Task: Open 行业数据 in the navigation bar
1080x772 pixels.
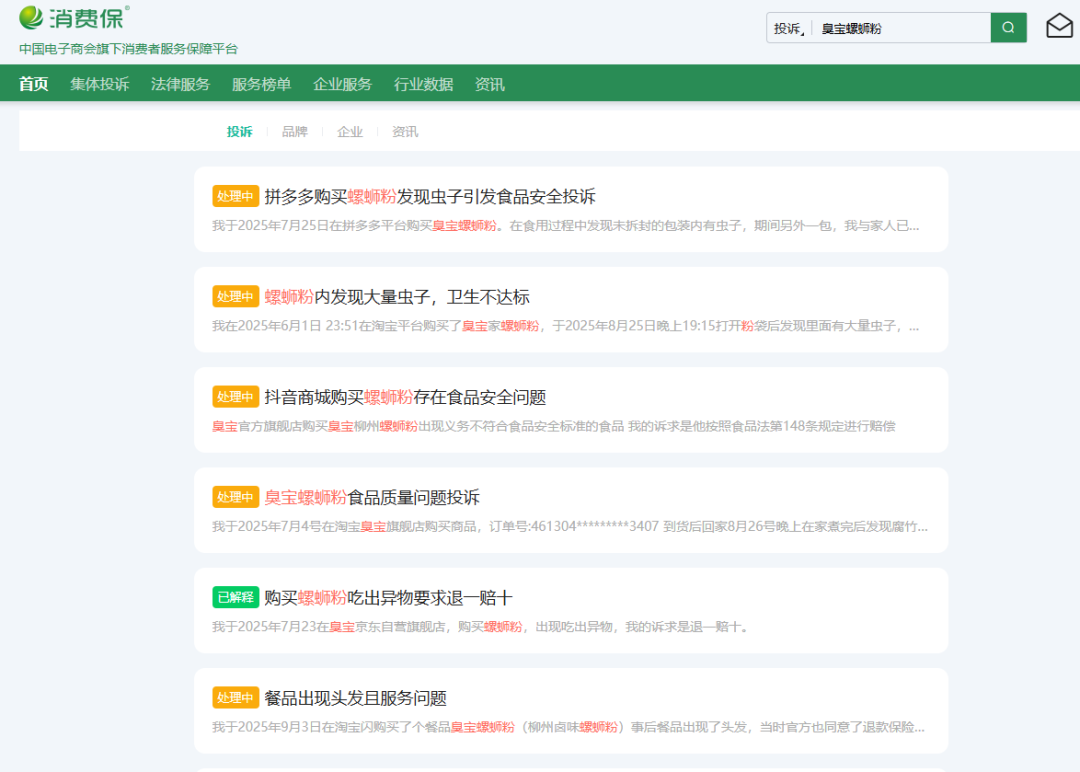Action: 424,84
